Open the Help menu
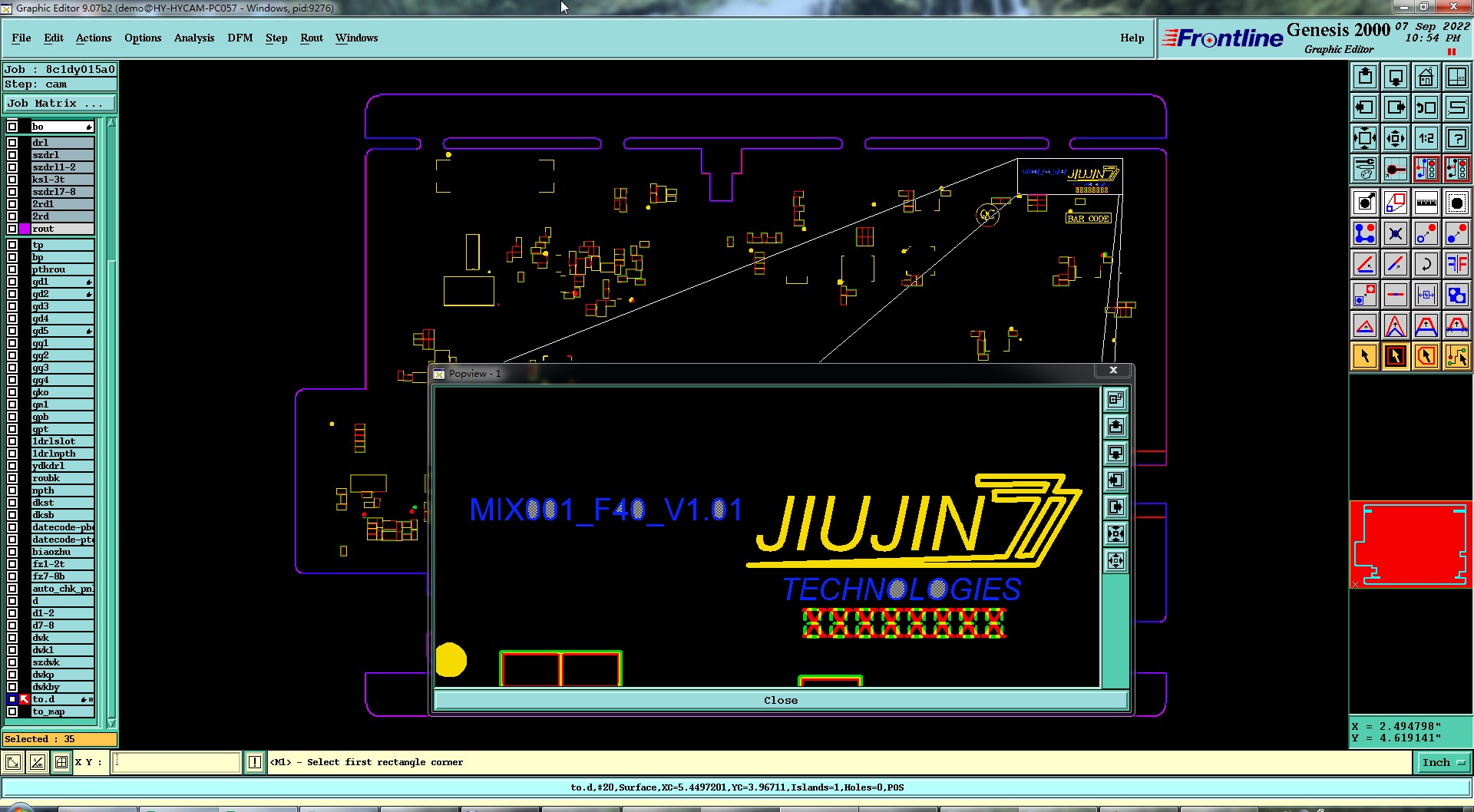This screenshot has width=1474, height=812. 1132,38
